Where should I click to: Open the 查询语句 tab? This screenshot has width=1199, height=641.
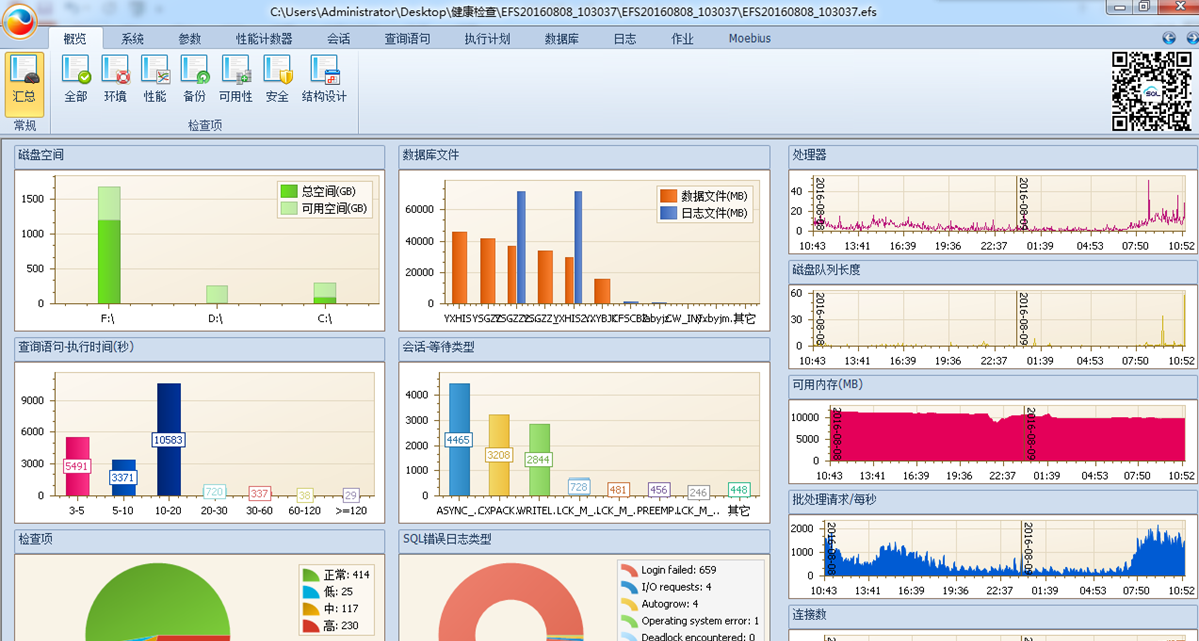click(407, 38)
